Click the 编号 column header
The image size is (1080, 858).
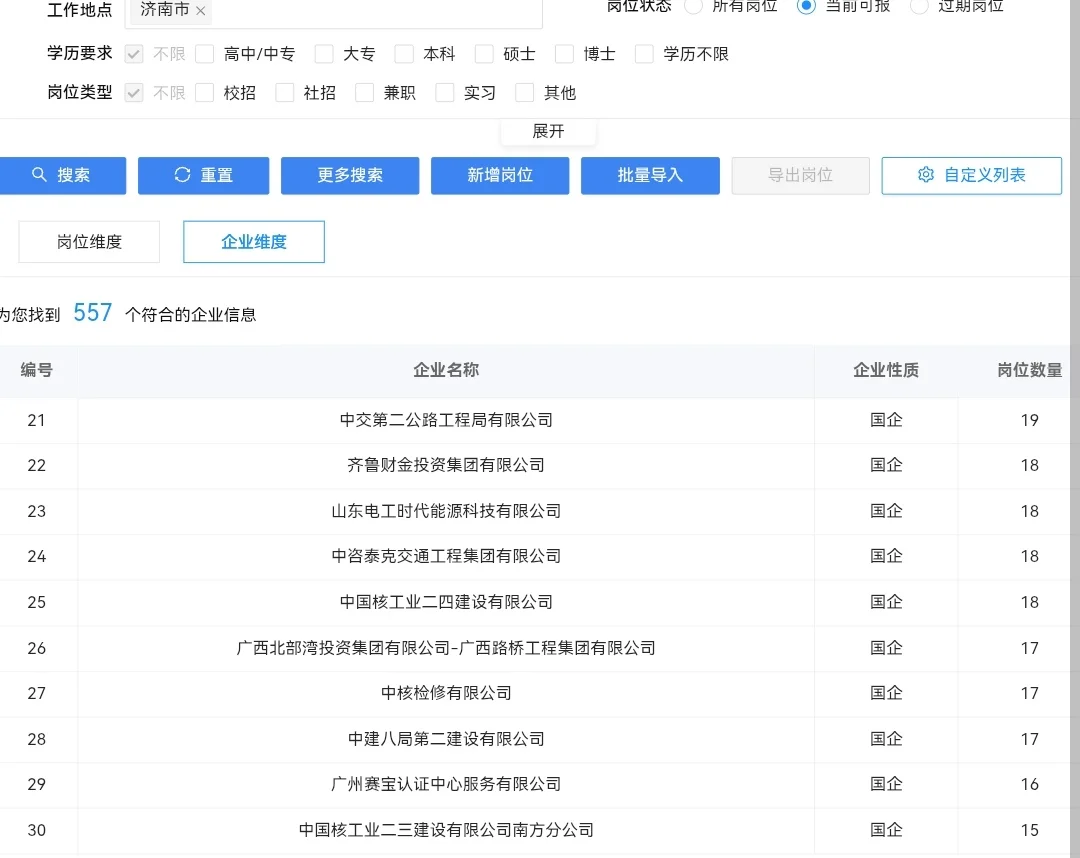pos(37,370)
